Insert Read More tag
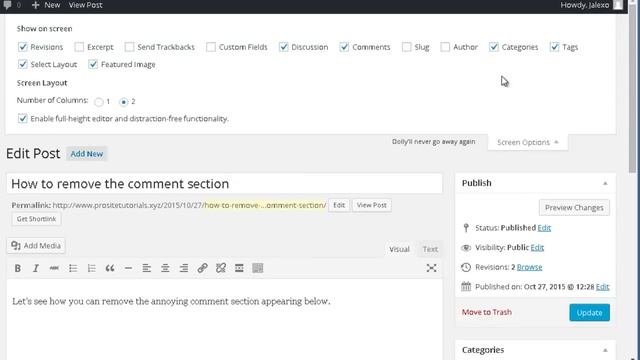Screen dimensions: 640x360 pos(239,268)
